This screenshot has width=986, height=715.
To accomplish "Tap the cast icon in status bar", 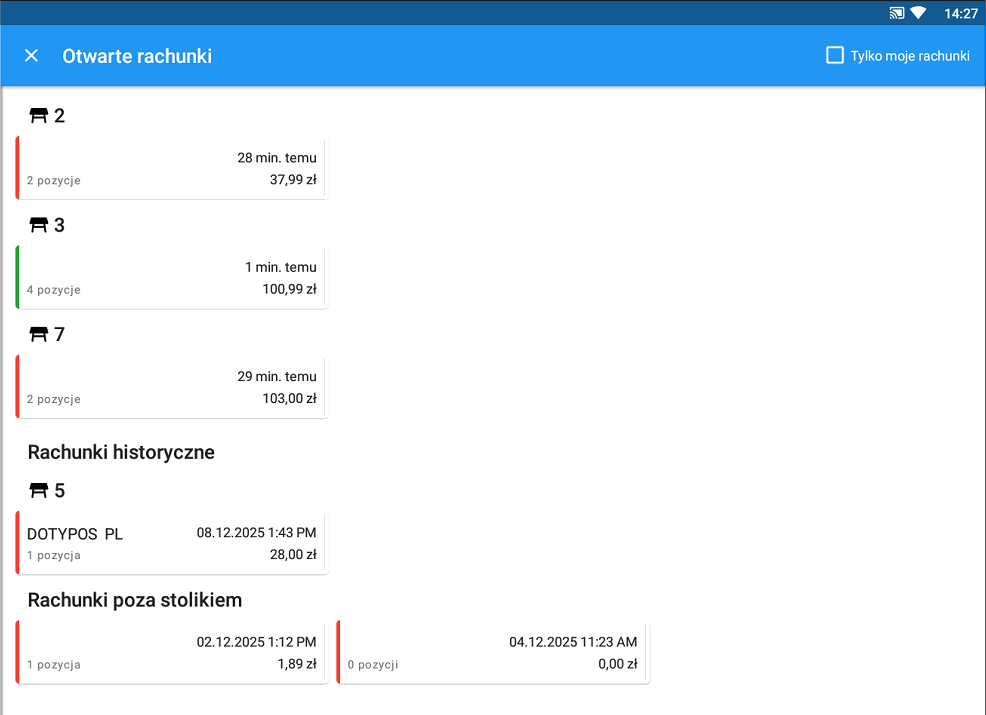I will [896, 13].
